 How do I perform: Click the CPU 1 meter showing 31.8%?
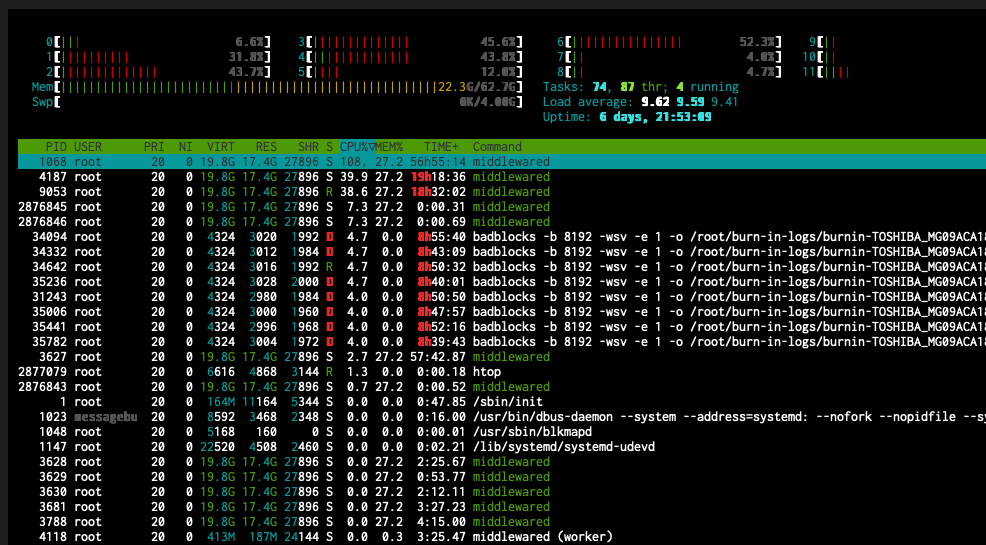[158, 57]
